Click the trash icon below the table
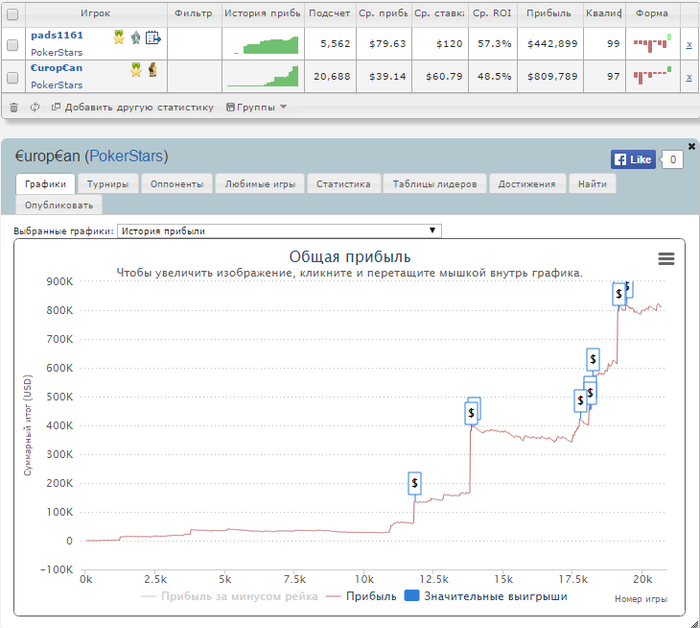The width and height of the screenshot is (700, 628). [13, 107]
